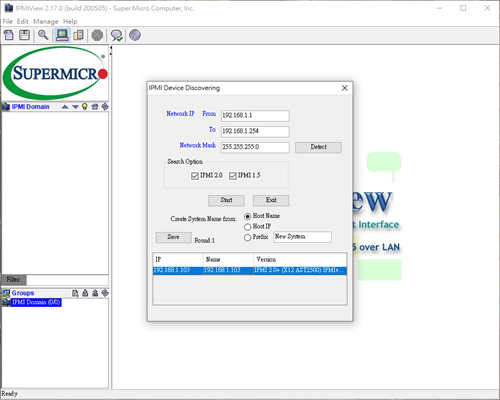The image size is (500, 400).
Task: Select the 192.168.1.103 IP cell in results
Action: pyautogui.click(x=178, y=270)
